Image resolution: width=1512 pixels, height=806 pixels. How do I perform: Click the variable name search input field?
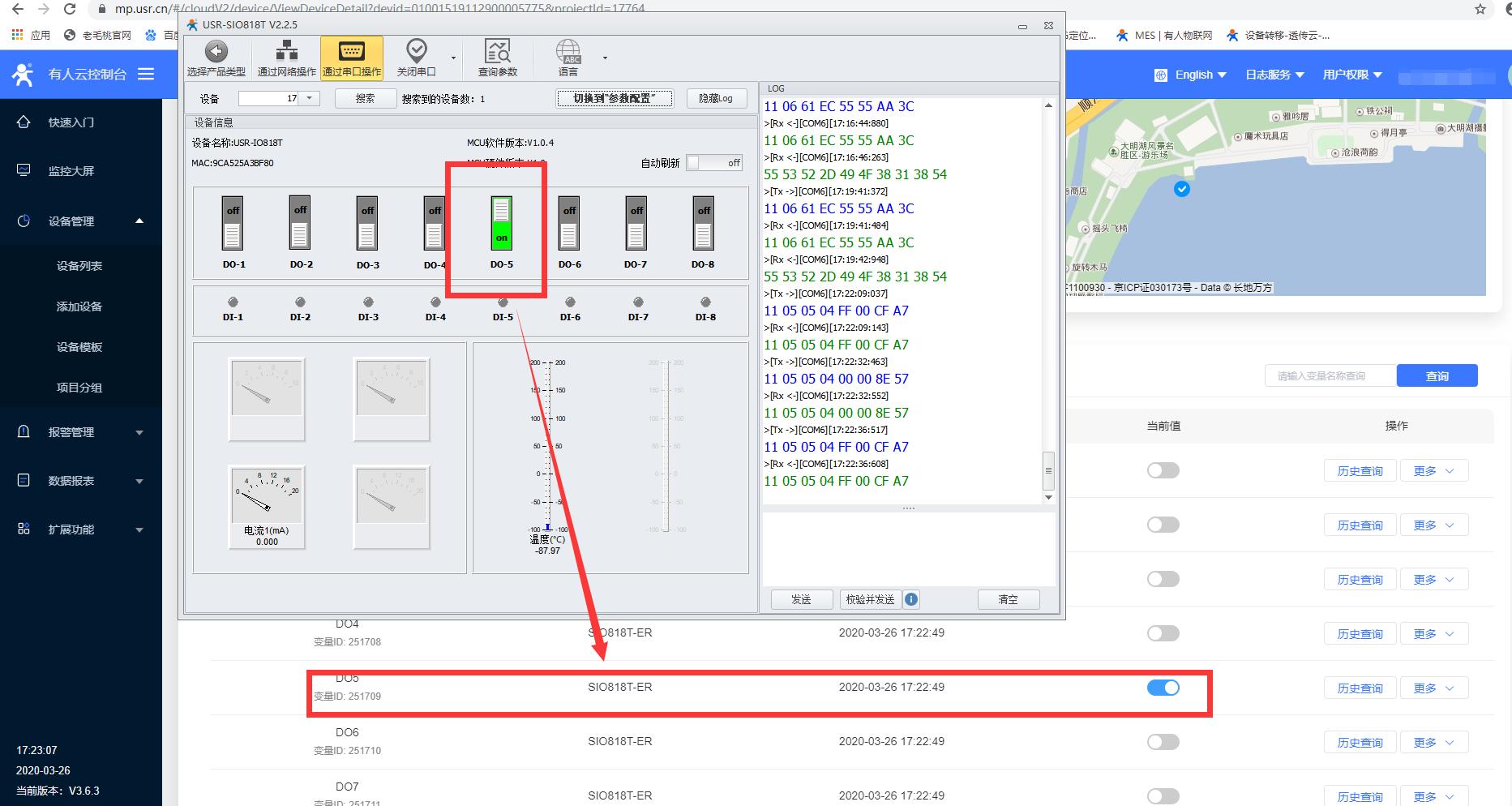(x=1330, y=376)
